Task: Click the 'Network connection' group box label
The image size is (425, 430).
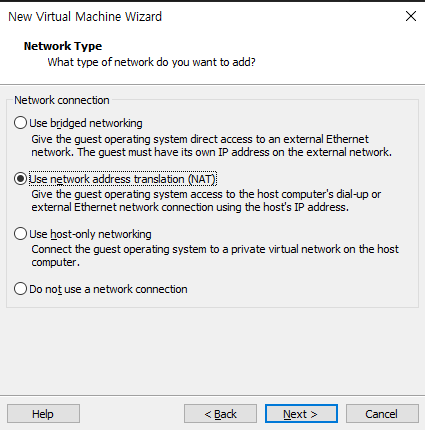Action: pos(62,100)
